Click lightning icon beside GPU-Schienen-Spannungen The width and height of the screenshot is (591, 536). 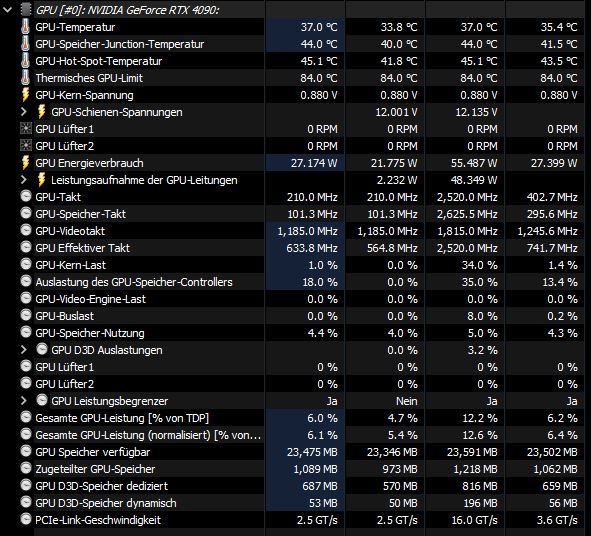click(x=41, y=112)
